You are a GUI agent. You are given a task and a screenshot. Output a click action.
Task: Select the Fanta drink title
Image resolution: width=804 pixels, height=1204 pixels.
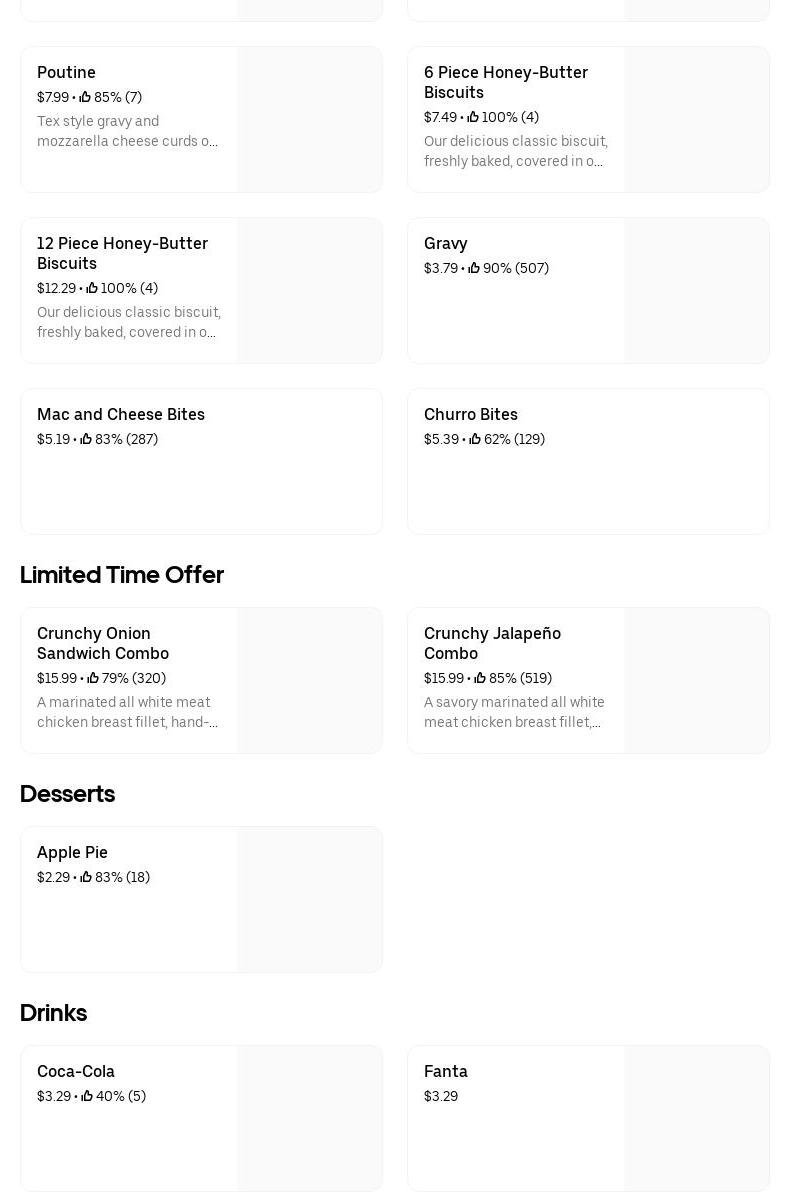(x=445, y=1071)
